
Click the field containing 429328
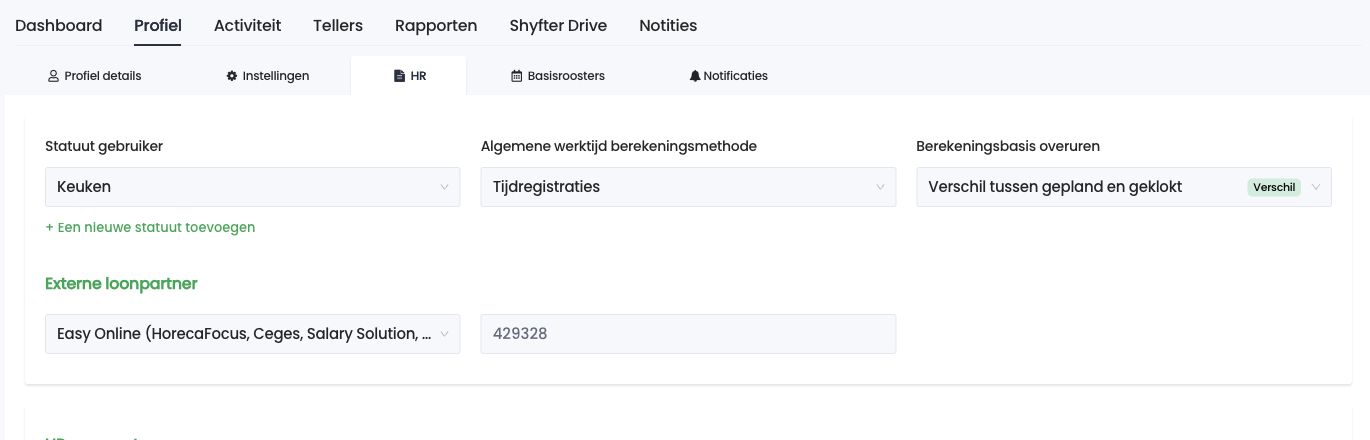pos(688,334)
